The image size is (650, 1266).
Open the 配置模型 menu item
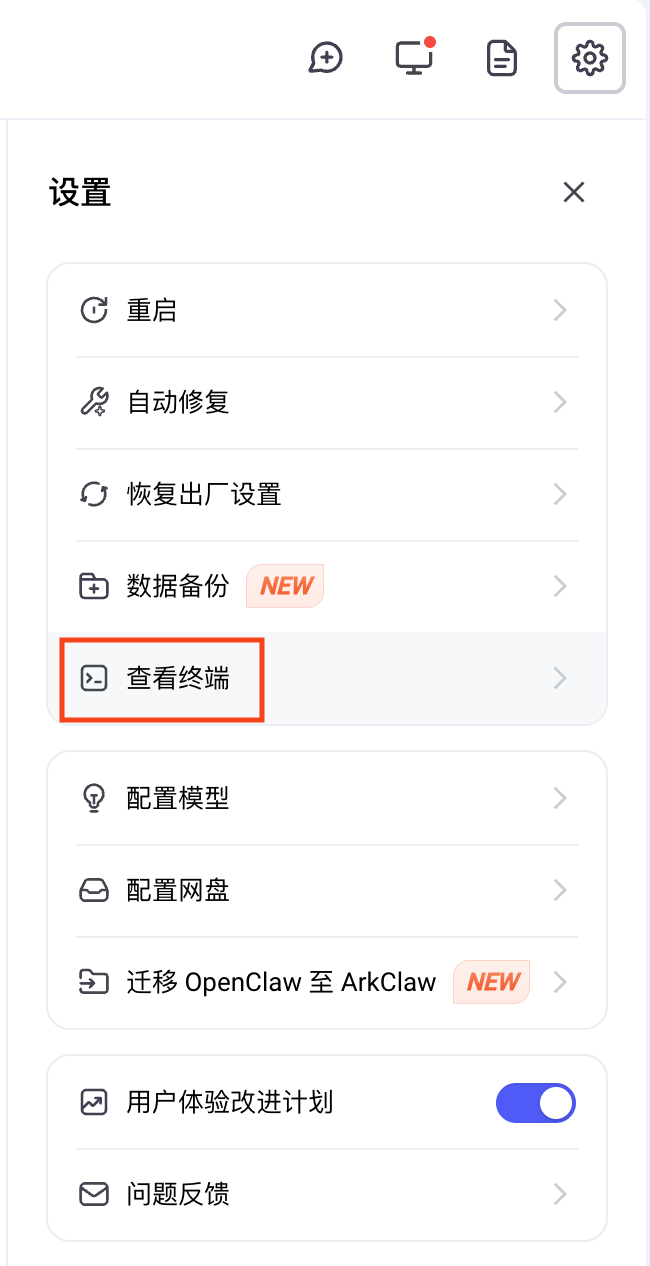click(178, 798)
